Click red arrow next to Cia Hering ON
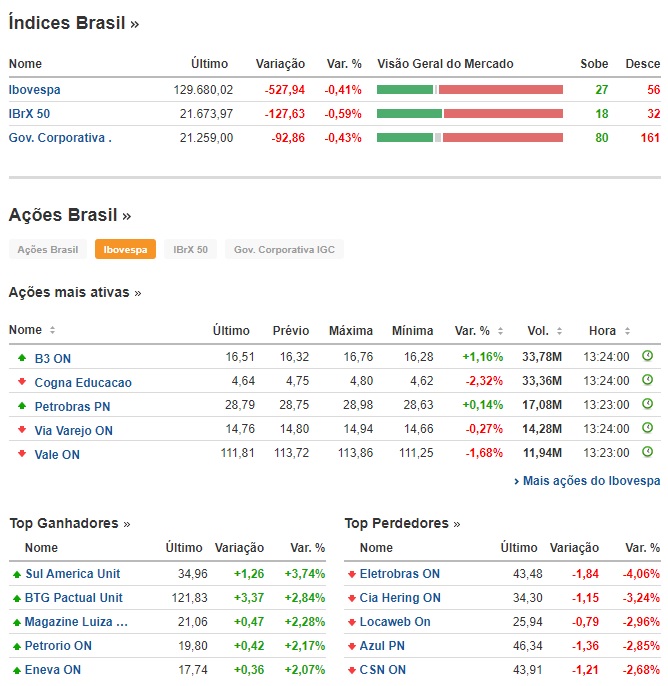Screen dimensions: 668x686 [352, 598]
